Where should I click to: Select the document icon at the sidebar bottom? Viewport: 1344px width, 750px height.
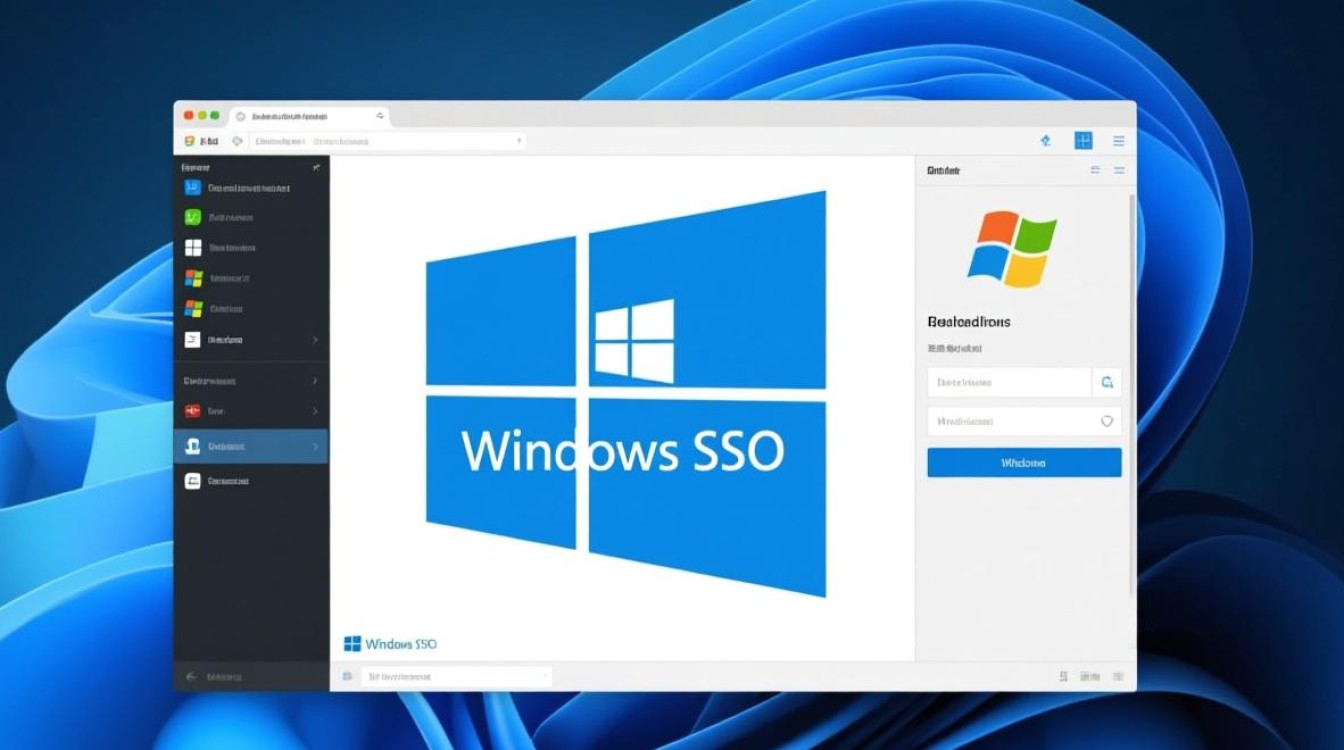(x=192, y=481)
